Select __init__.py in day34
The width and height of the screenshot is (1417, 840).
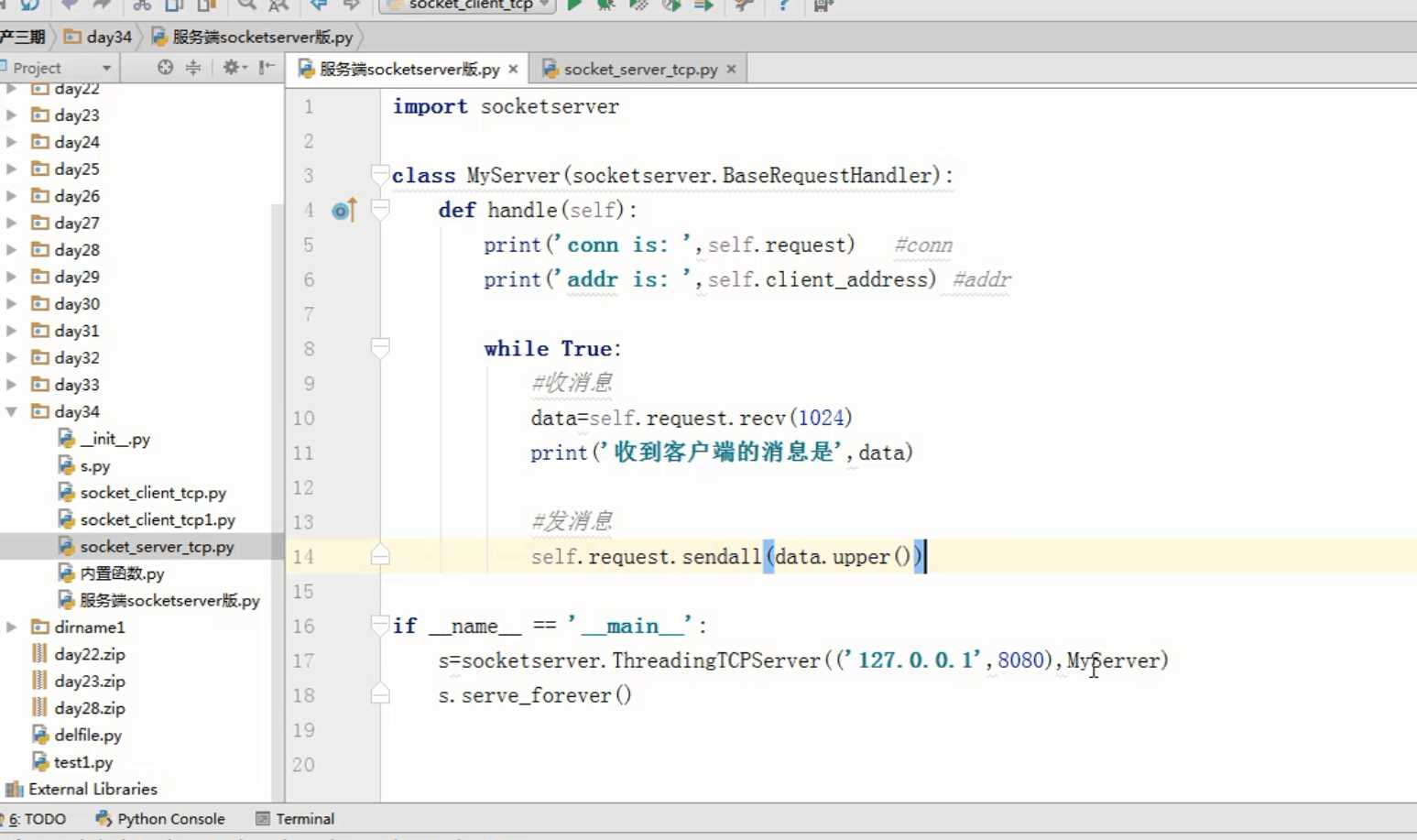[104, 439]
